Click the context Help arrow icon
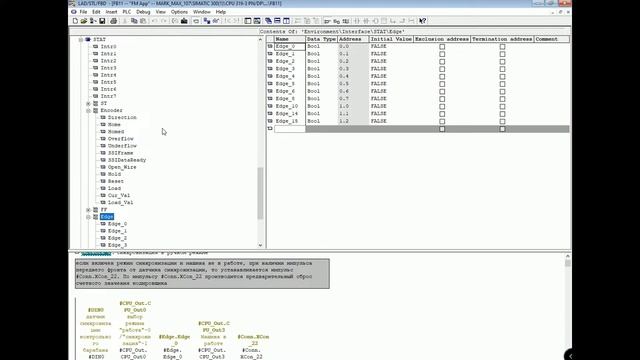This screenshot has height=360, width=640. click(422, 21)
